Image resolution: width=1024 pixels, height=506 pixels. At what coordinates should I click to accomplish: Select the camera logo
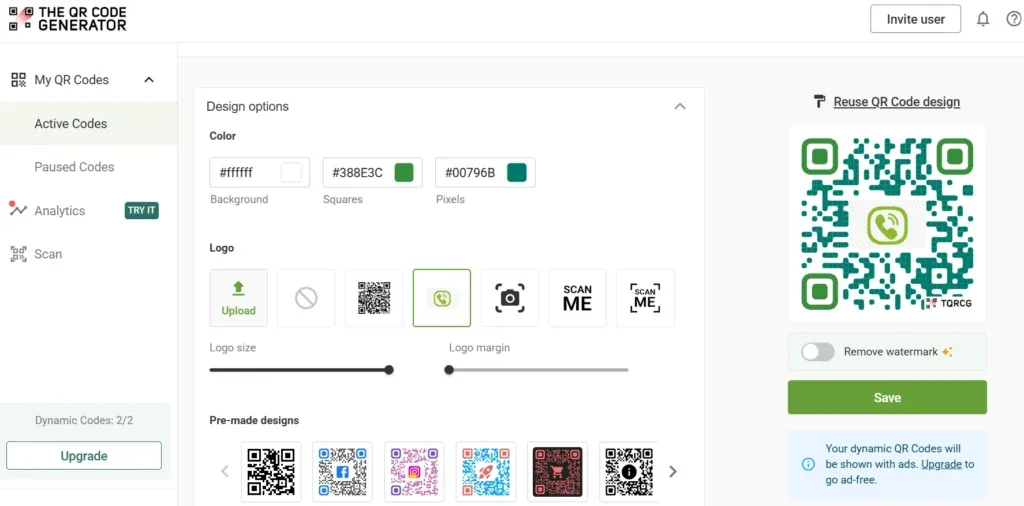(510, 298)
